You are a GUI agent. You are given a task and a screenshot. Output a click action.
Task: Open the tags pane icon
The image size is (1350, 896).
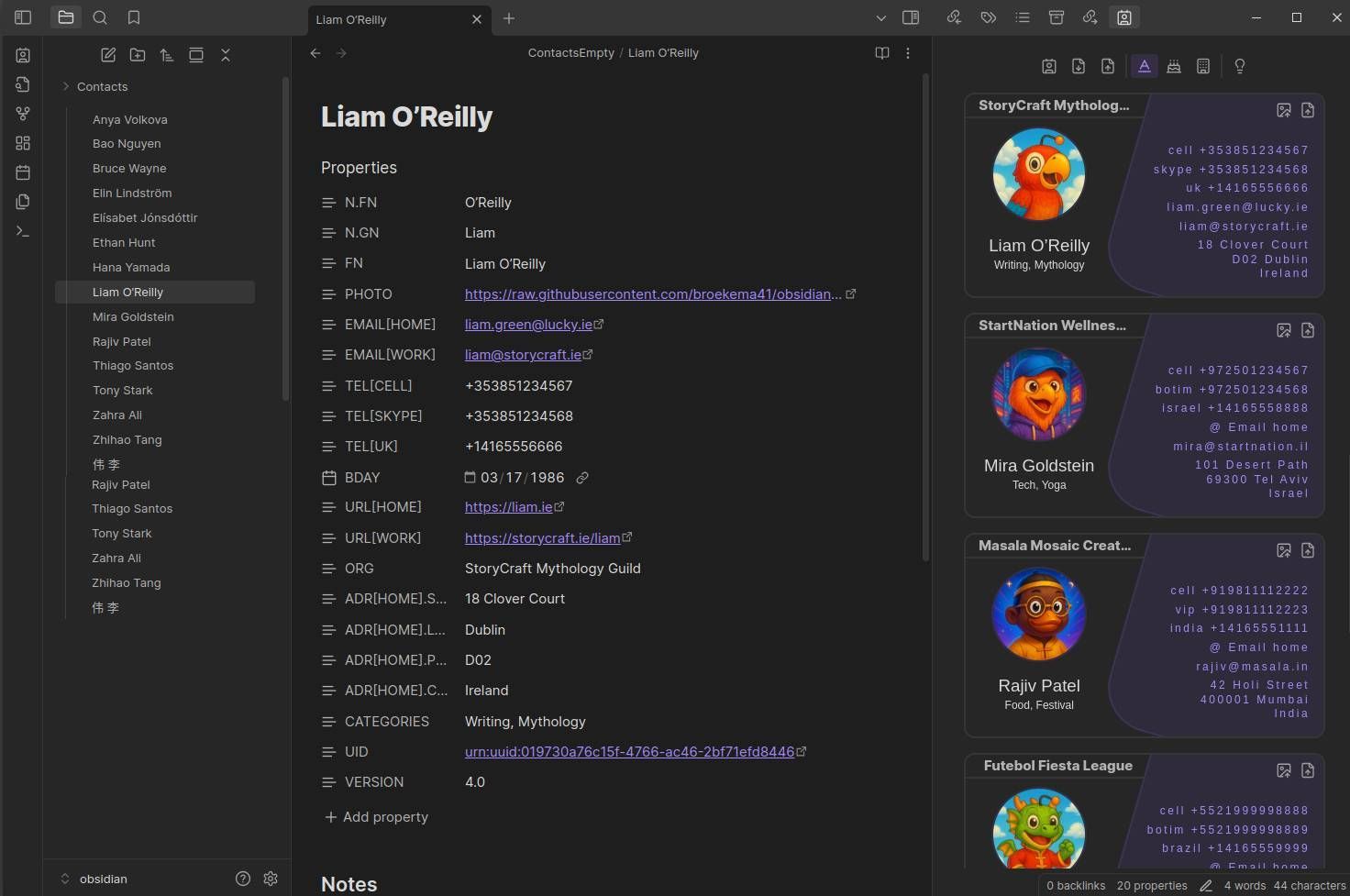coord(989,17)
